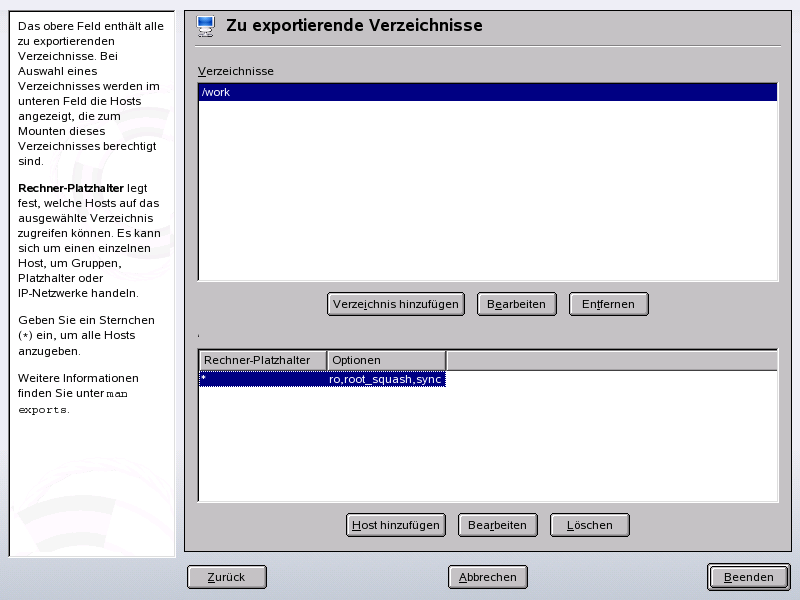Select the ro,root_squash,sync options value

386,379
